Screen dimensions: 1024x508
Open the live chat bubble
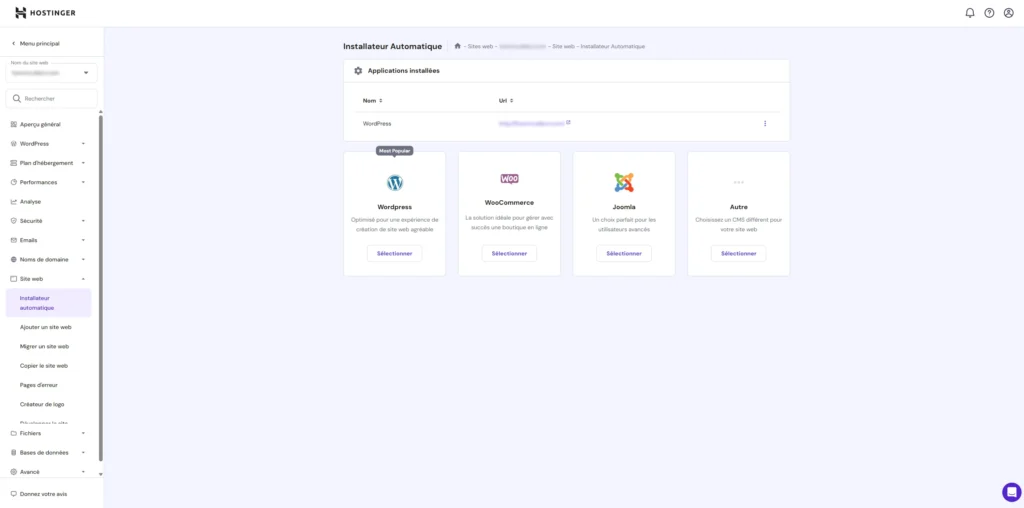[x=1012, y=492]
